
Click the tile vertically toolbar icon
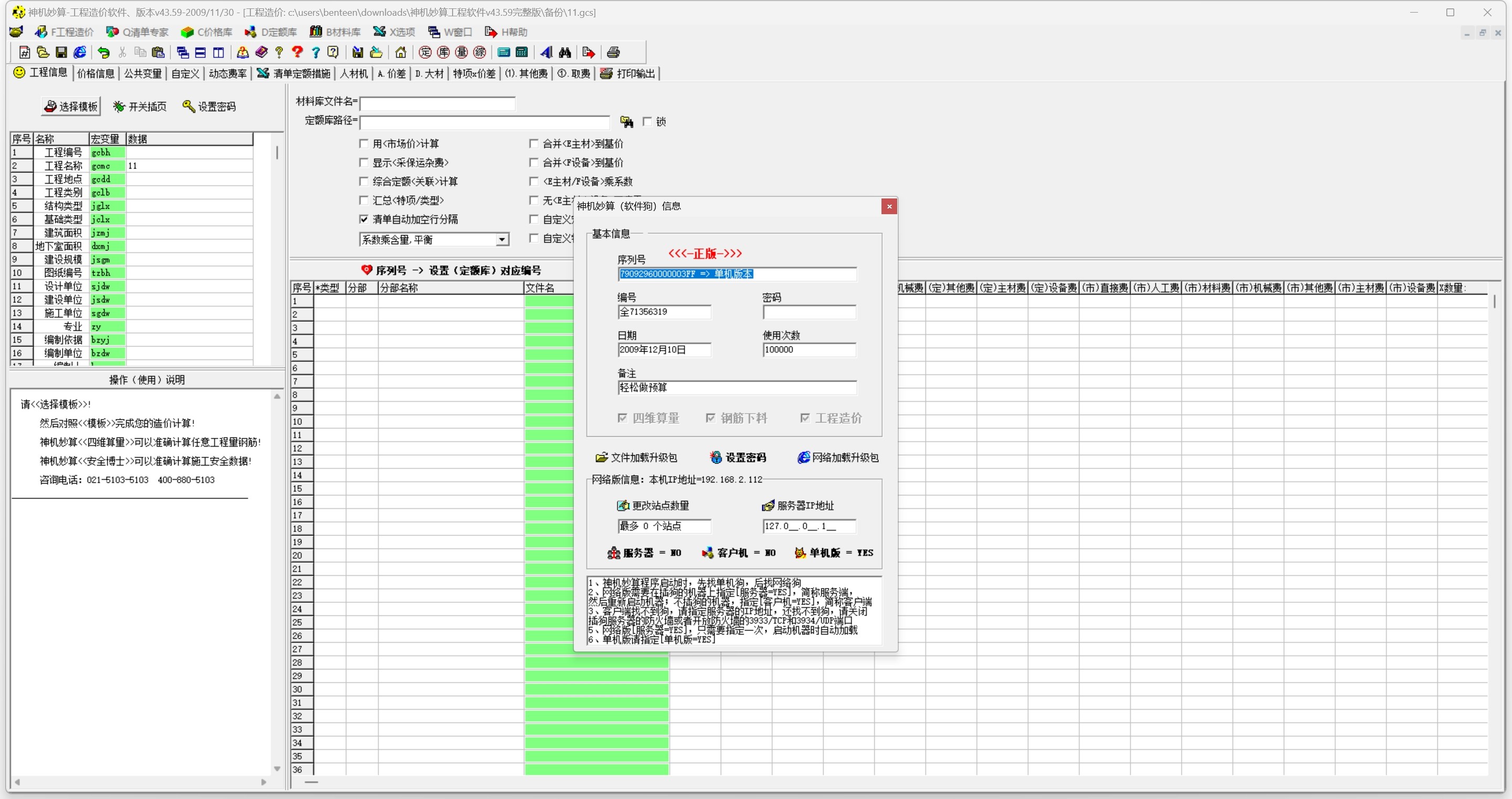[x=218, y=52]
